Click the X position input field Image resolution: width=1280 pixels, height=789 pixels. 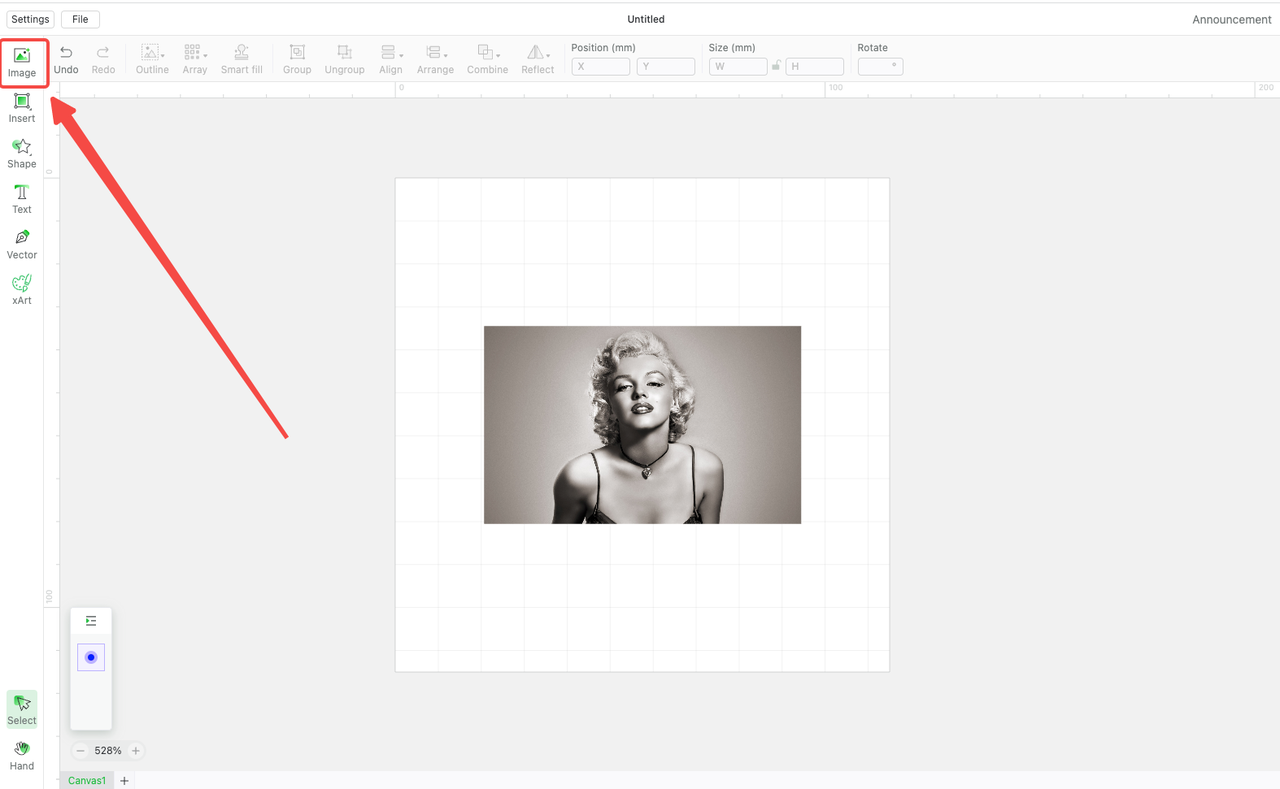600,66
